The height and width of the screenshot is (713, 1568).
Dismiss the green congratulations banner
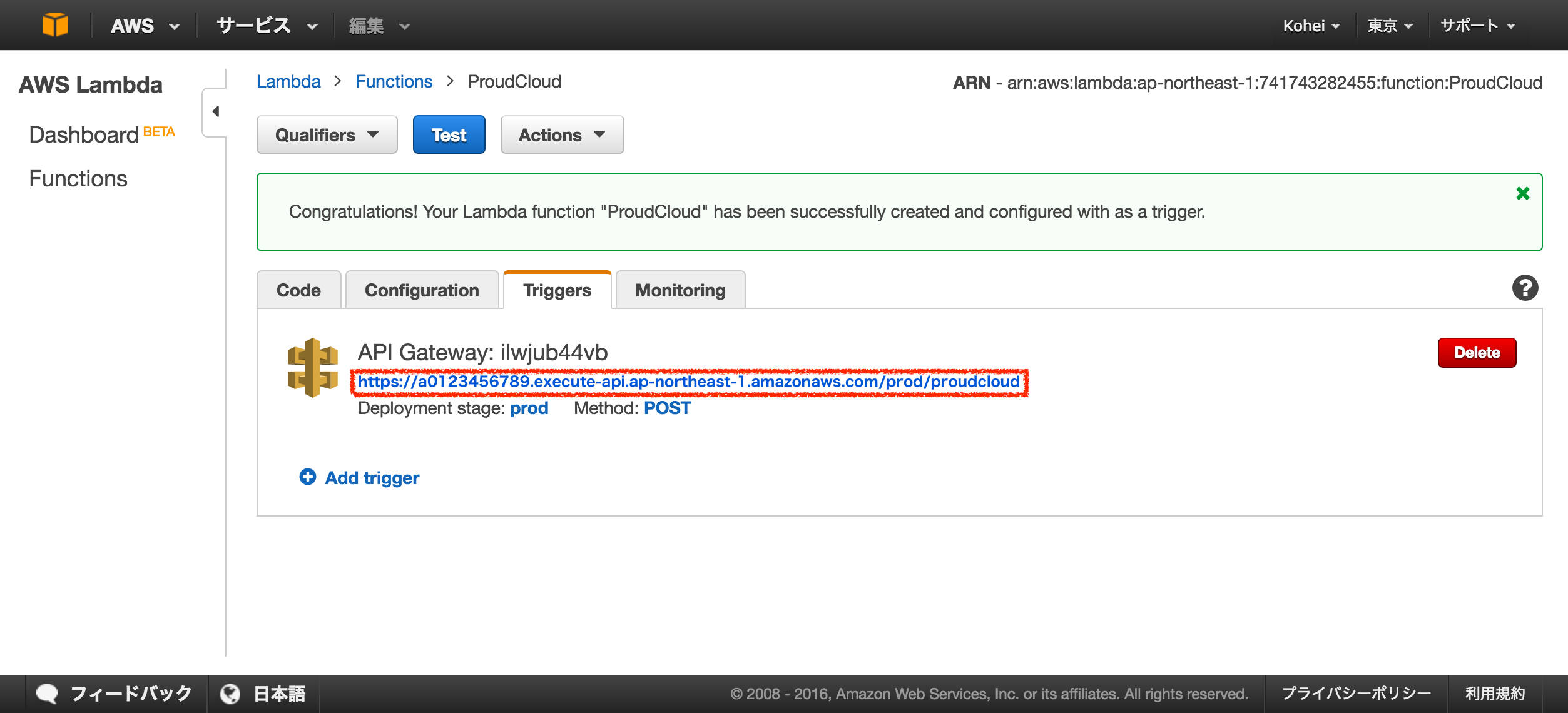pos(1522,194)
